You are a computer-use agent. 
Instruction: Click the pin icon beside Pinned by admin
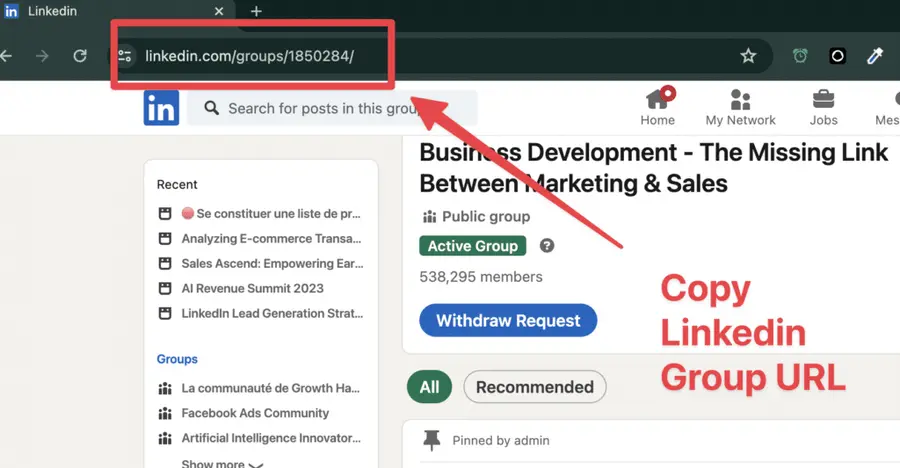pyautogui.click(x=432, y=440)
